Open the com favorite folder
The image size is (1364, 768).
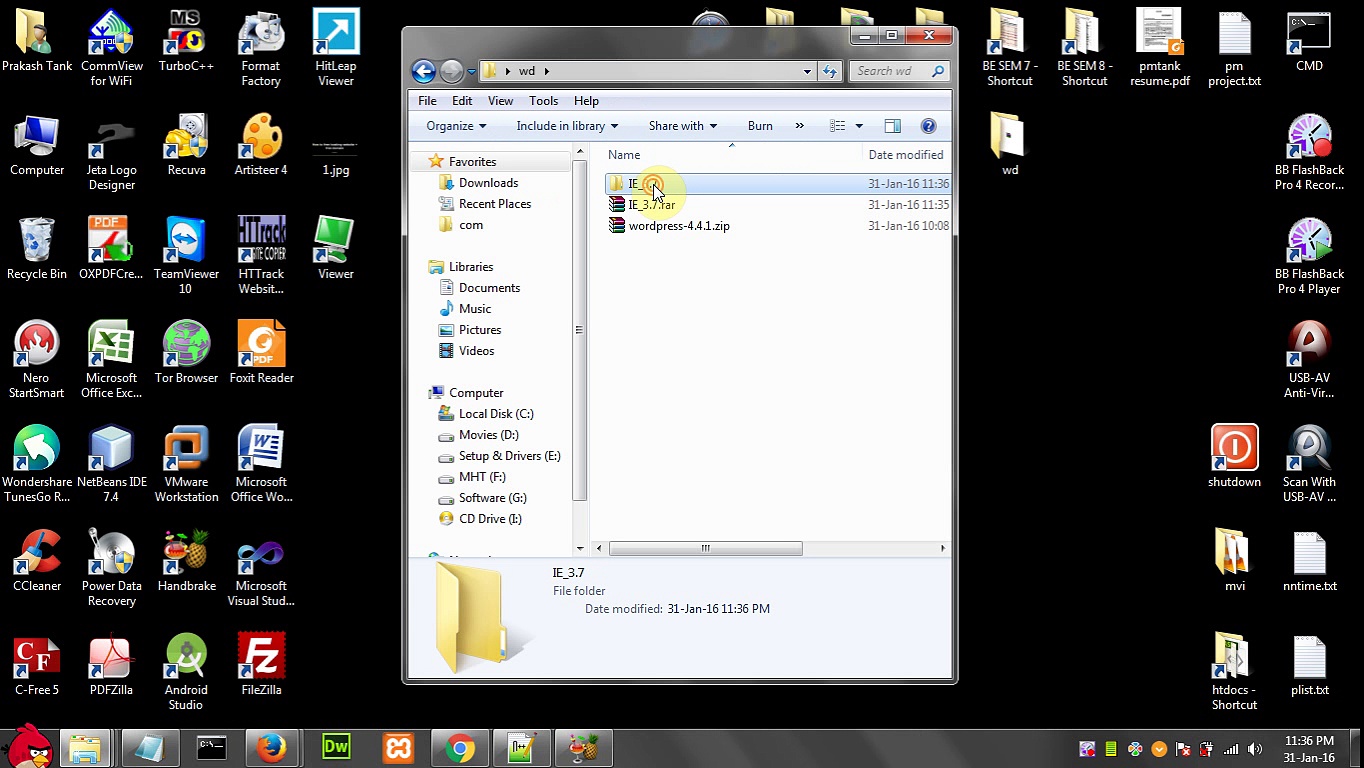[470, 225]
